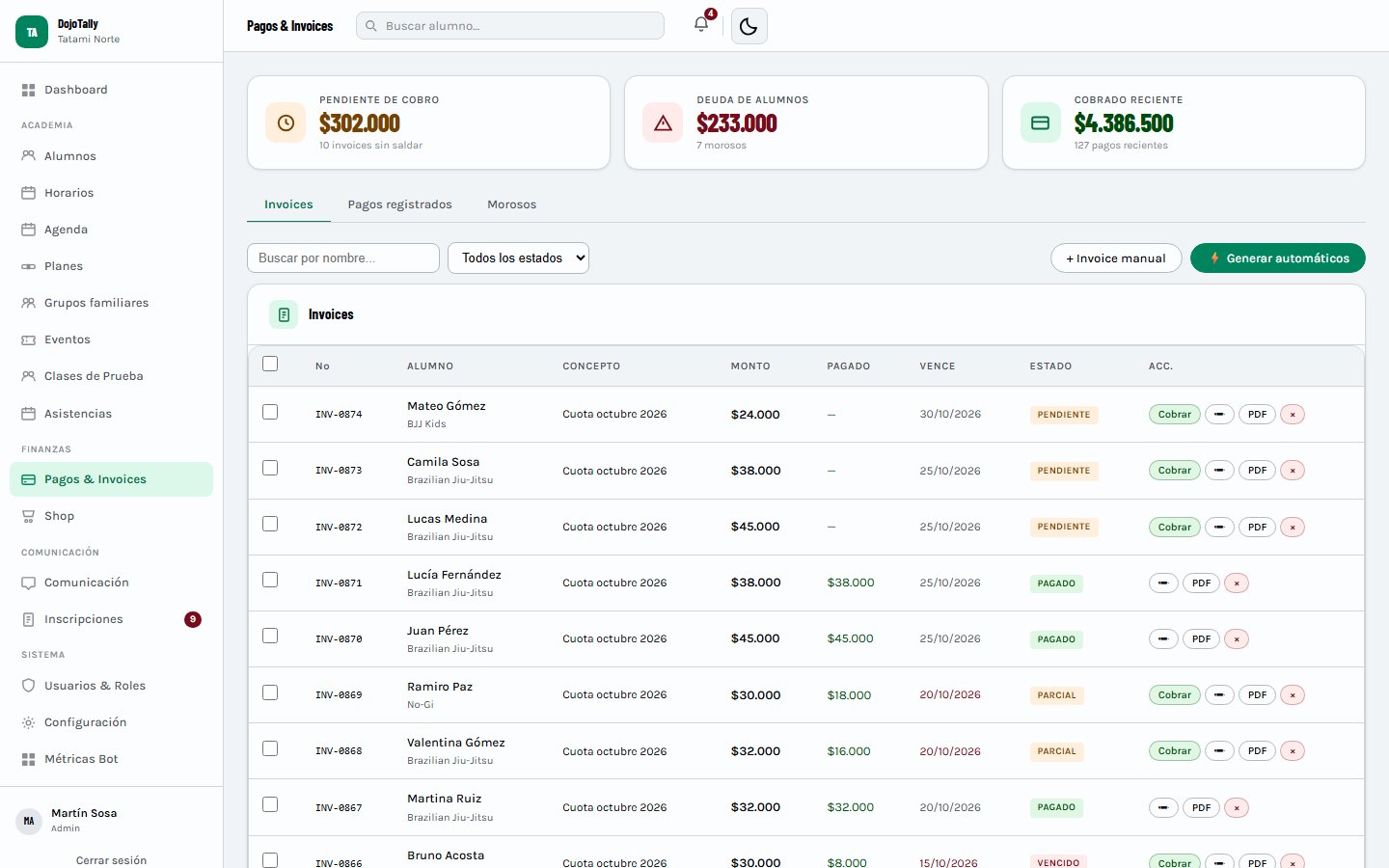Navigate to Planes

pyautogui.click(x=111, y=266)
